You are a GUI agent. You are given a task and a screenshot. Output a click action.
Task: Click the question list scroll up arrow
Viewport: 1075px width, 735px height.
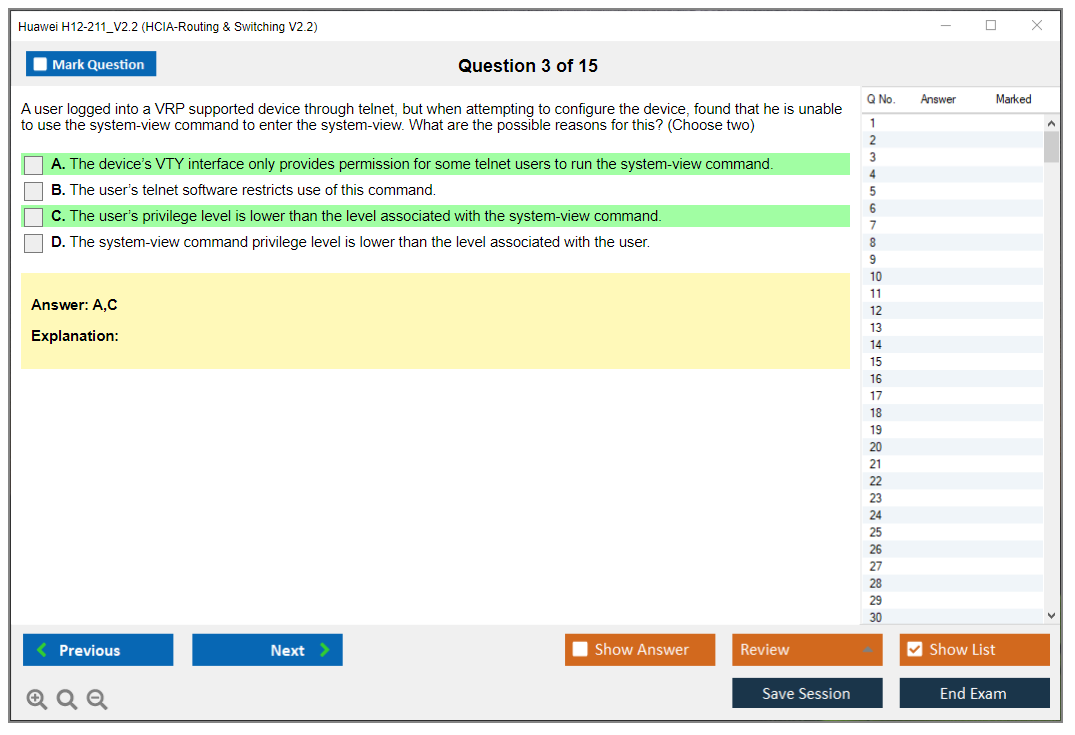pyautogui.click(x=1050, y=123)
